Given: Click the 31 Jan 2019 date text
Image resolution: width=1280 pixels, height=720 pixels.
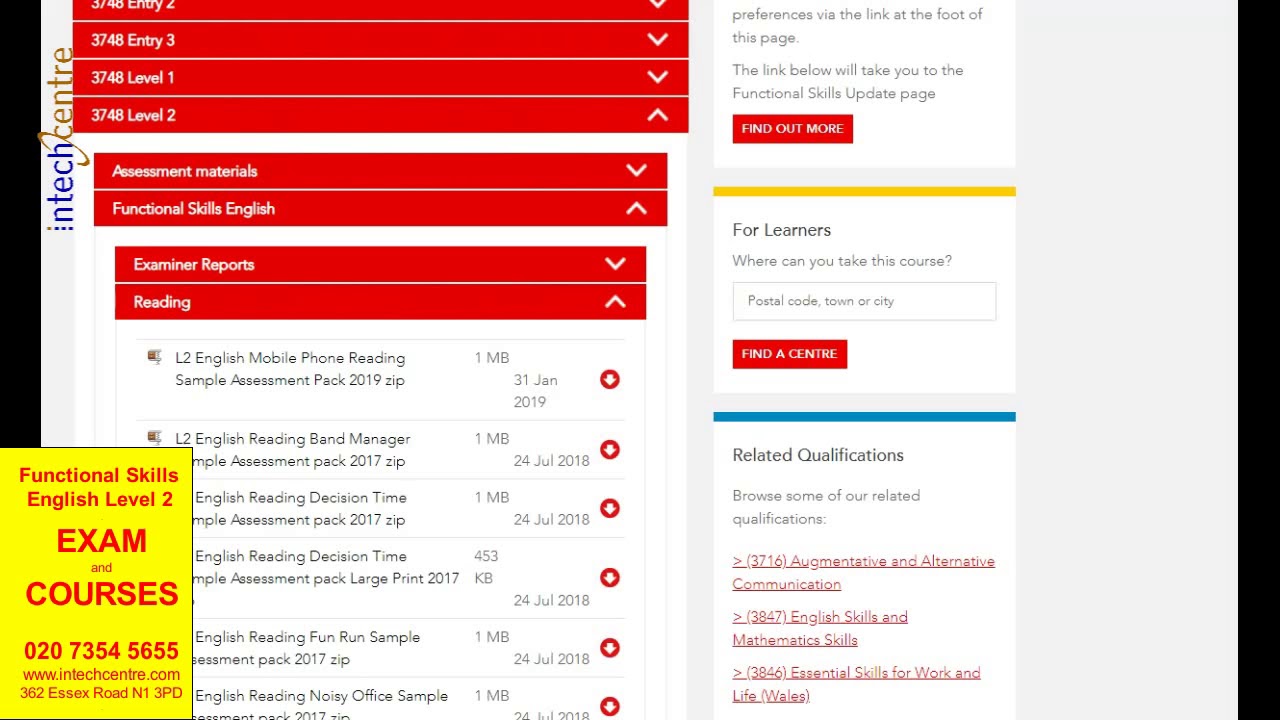Looking at the screenshot, I should point(536,391).
